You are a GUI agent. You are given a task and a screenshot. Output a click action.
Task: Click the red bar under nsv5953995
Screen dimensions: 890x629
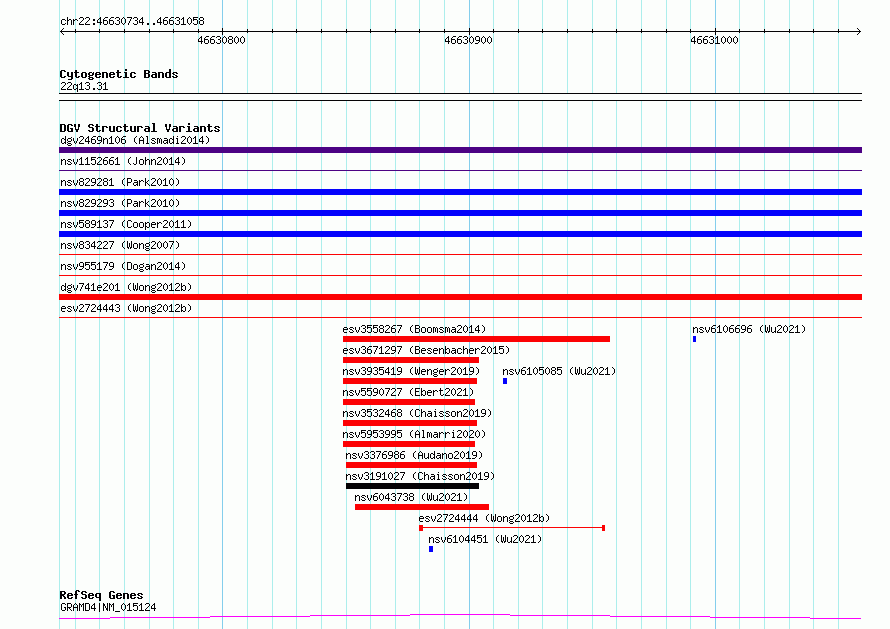[x=409, y=444]
